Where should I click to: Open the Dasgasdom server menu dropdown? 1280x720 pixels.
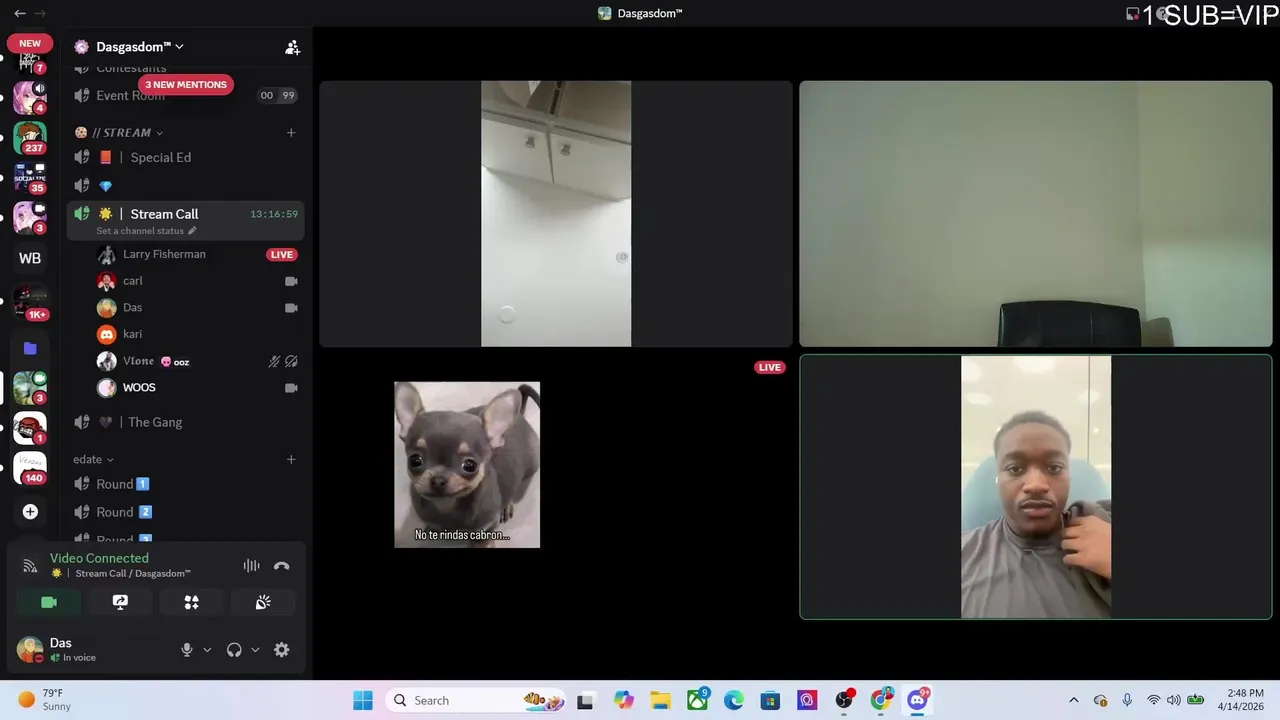[x=140, y=47]
